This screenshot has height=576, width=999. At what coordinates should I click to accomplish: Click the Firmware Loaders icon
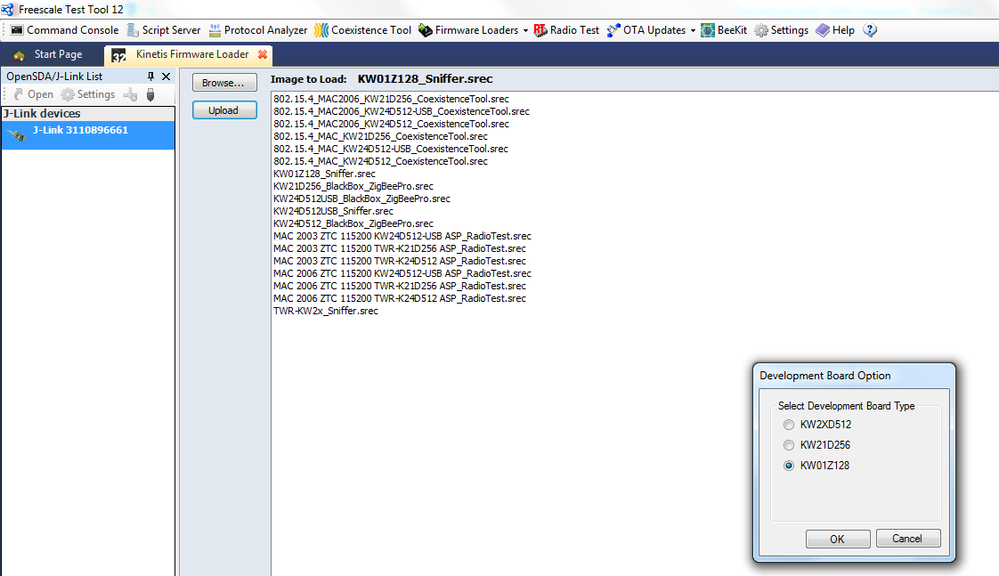click(x=425, y=30)
